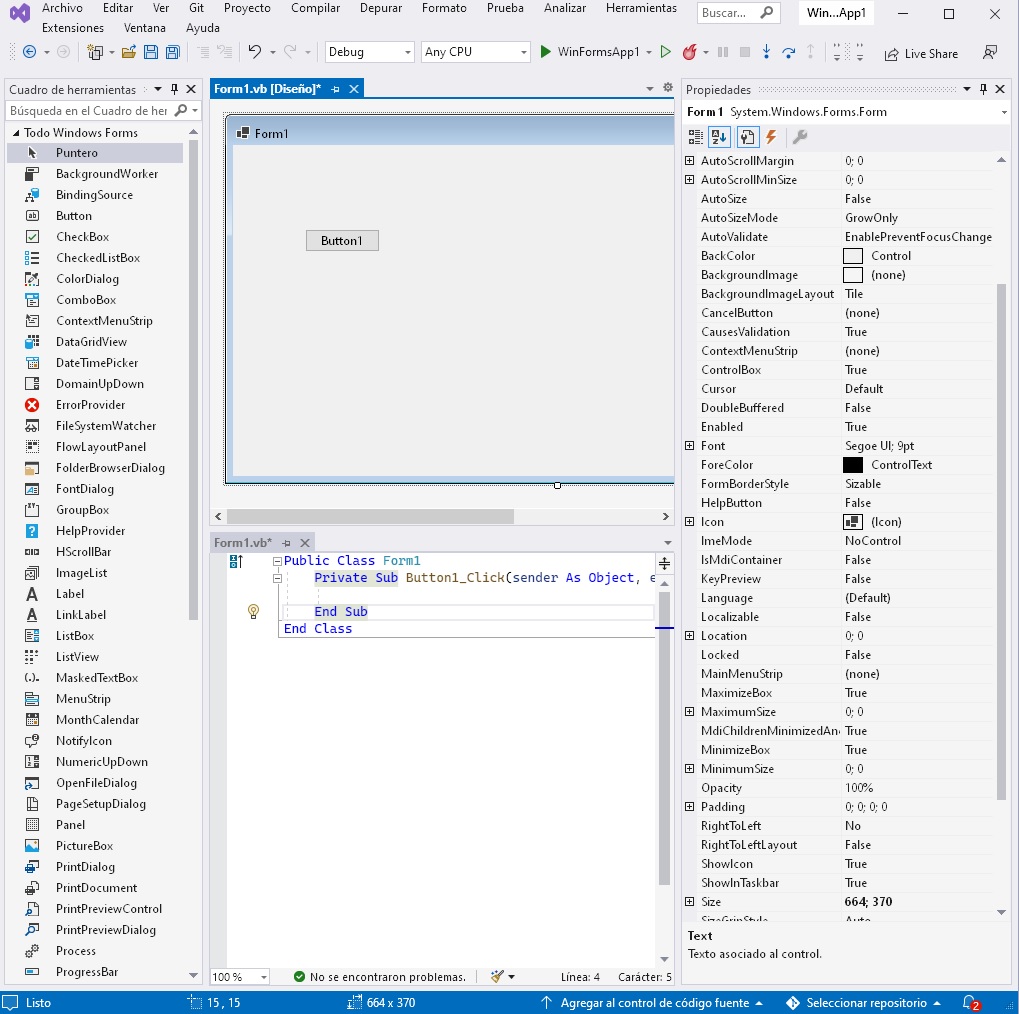
Task: Click Agregar al control de código fuente
Action: tap(654, 1003)
